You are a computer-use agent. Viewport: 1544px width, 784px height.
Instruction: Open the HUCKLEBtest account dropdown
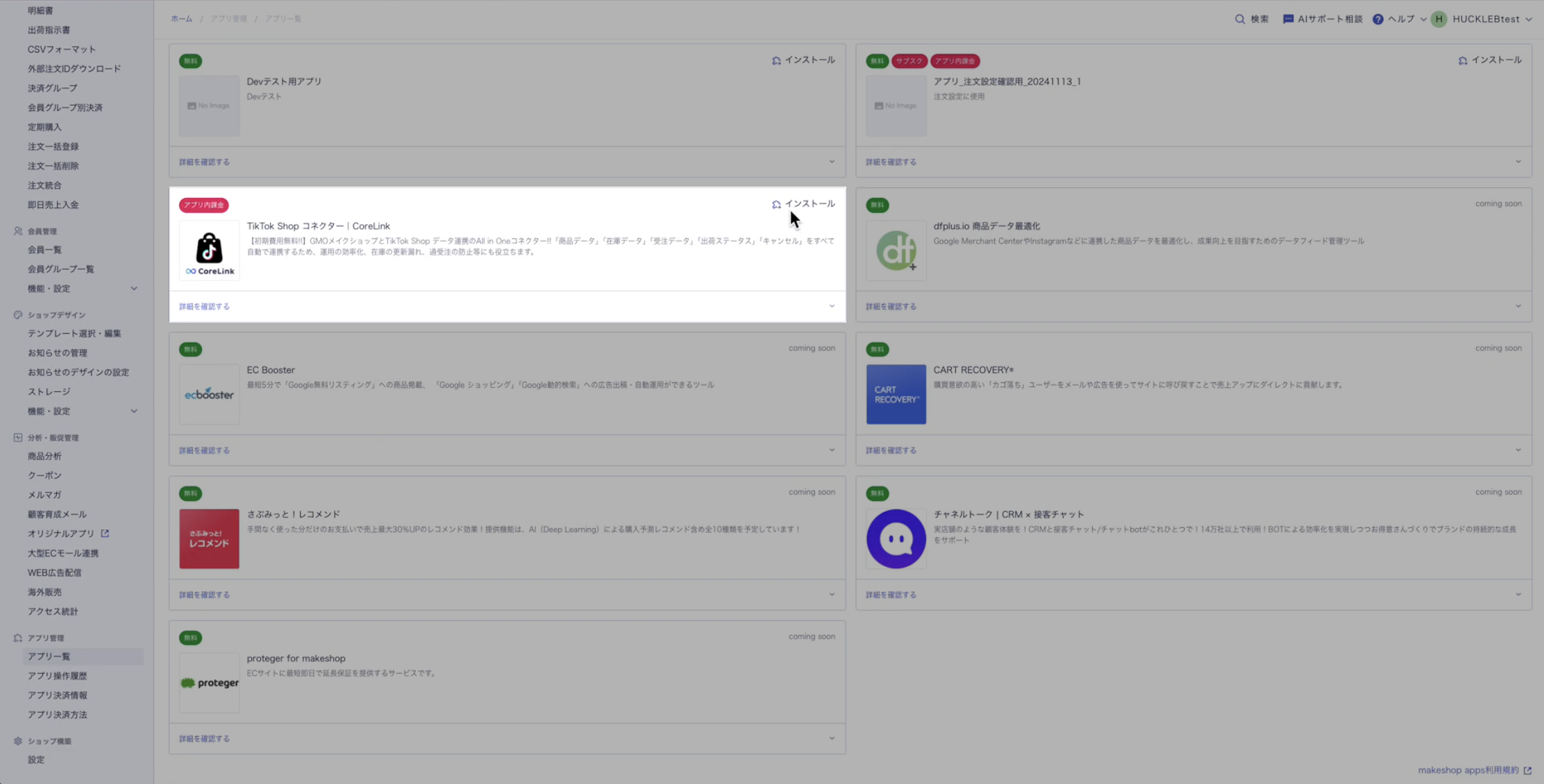pos(1528,19)
